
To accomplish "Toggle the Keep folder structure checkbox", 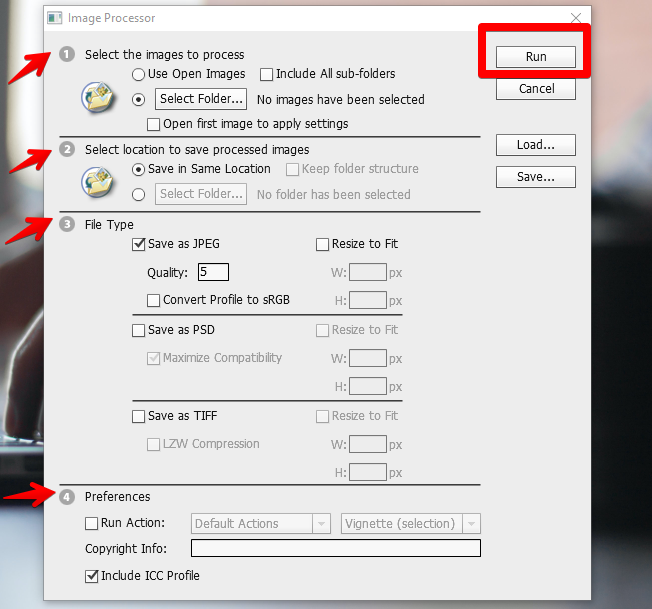I will coord(292,169).
